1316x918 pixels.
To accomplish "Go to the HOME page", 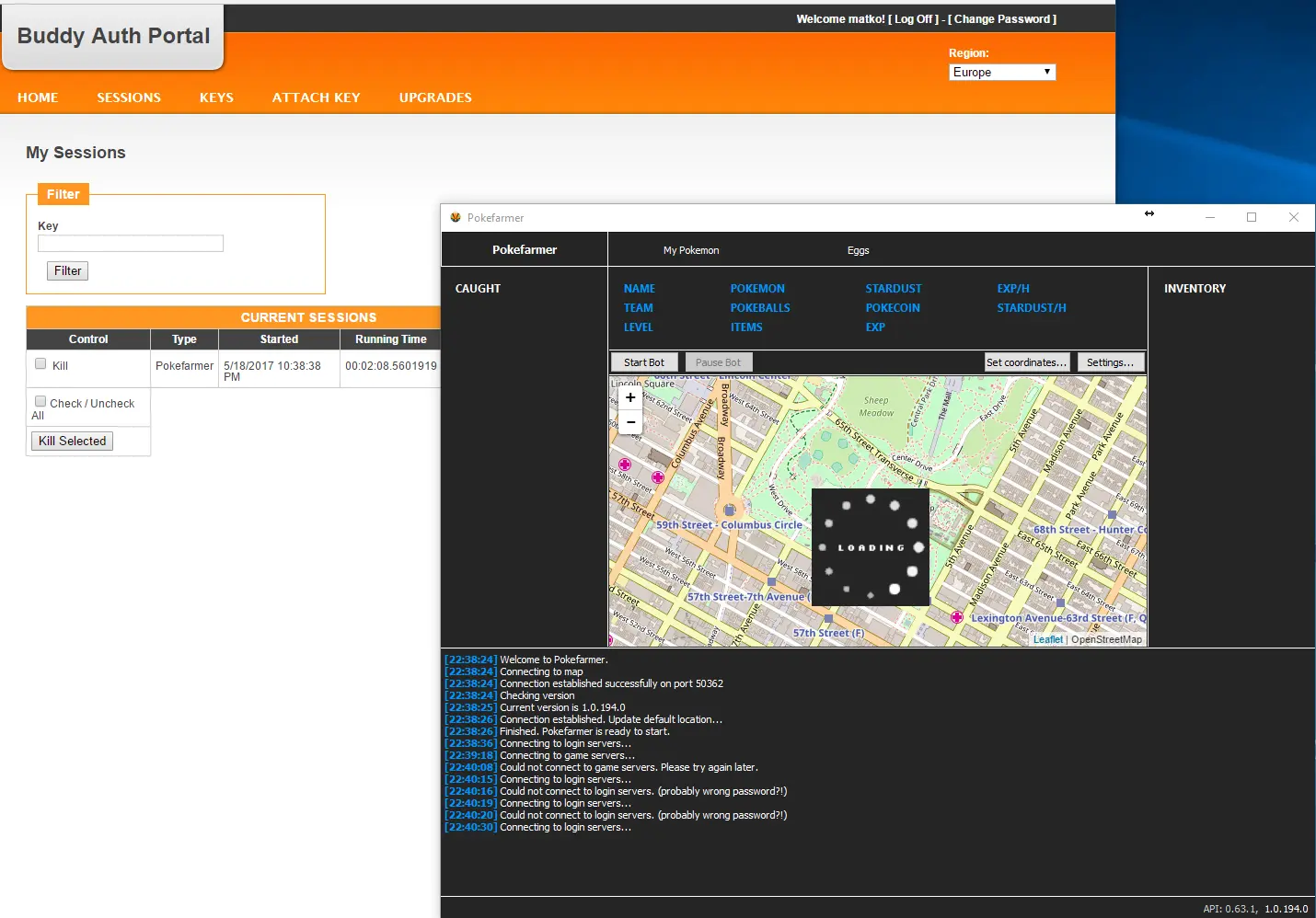I will tap(38, 98).
